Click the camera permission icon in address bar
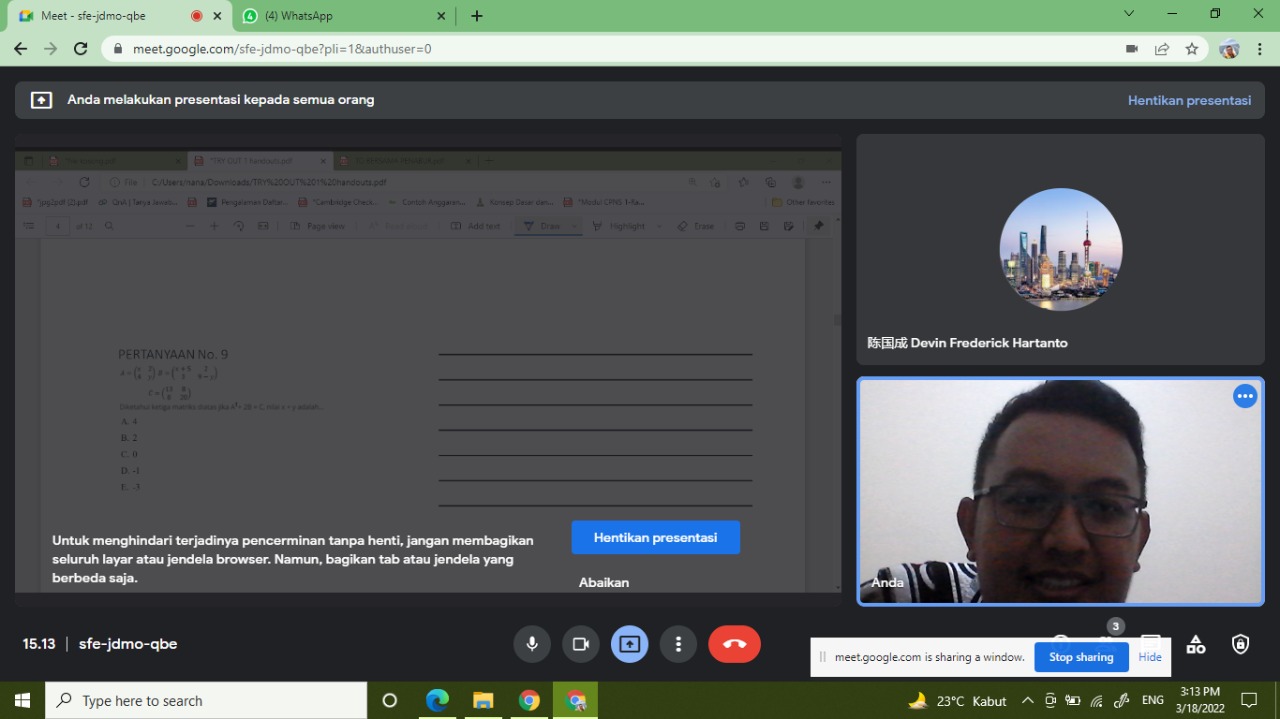 (x=1132, y=49)
